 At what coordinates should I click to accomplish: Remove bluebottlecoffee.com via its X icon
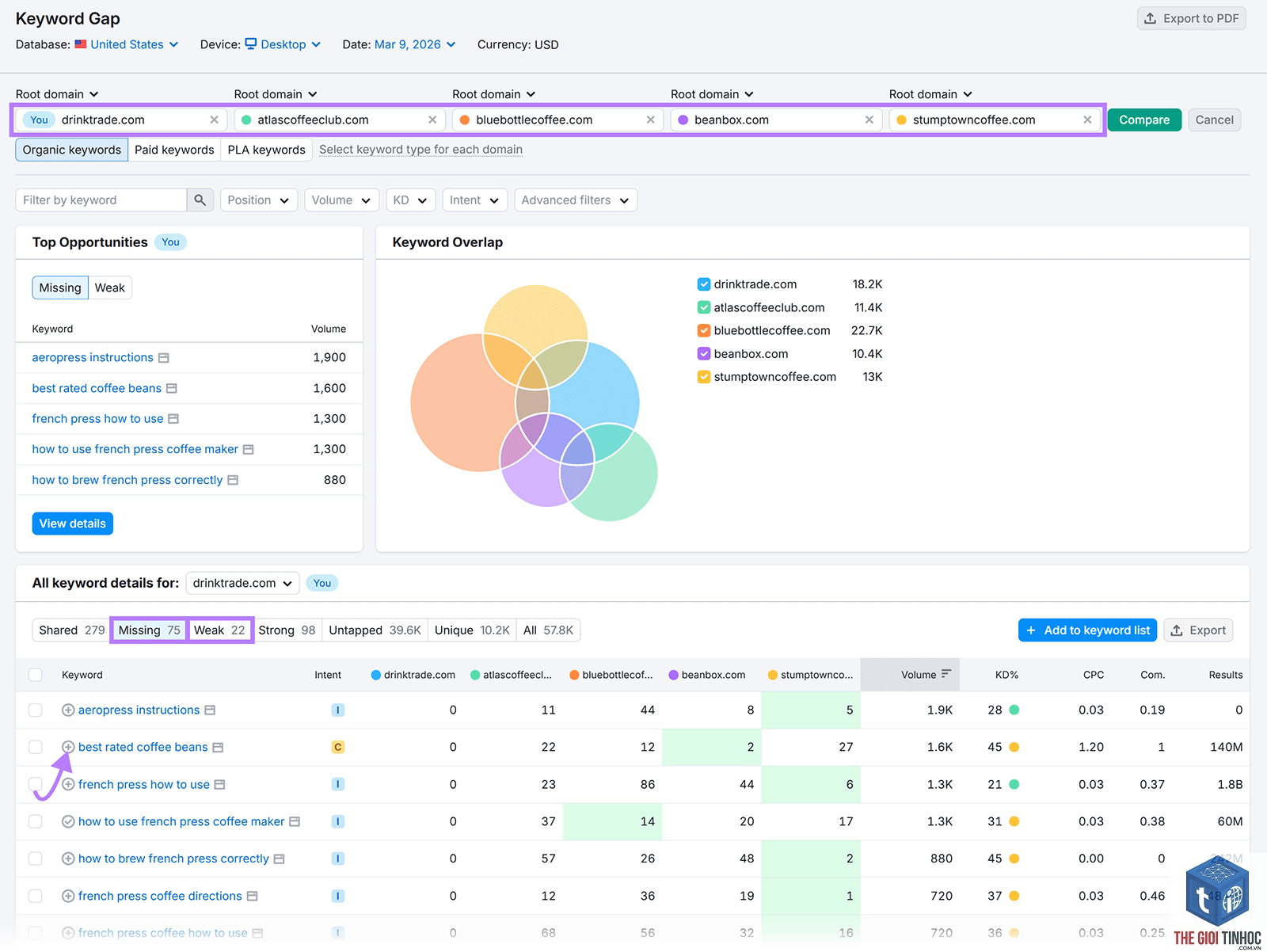pos(651,120)
